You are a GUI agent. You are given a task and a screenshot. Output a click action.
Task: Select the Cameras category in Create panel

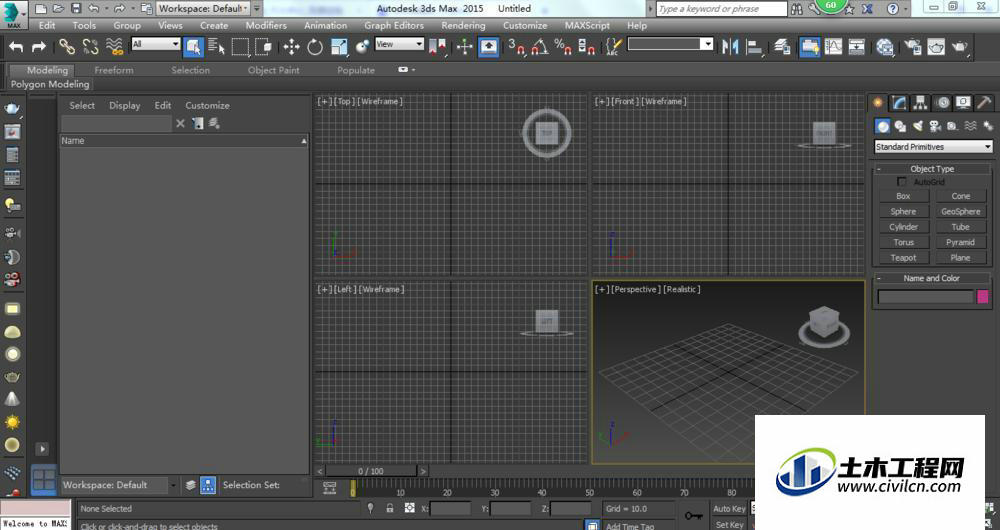[935, 126]
